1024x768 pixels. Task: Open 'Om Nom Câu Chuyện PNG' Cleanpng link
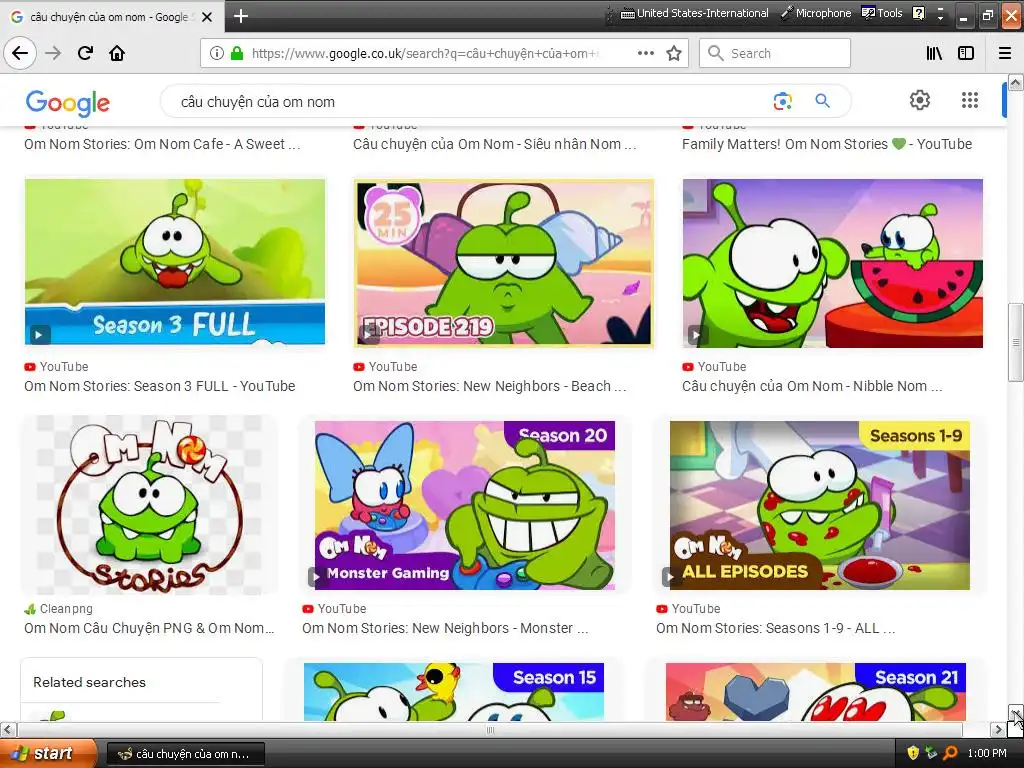[150, 628]
